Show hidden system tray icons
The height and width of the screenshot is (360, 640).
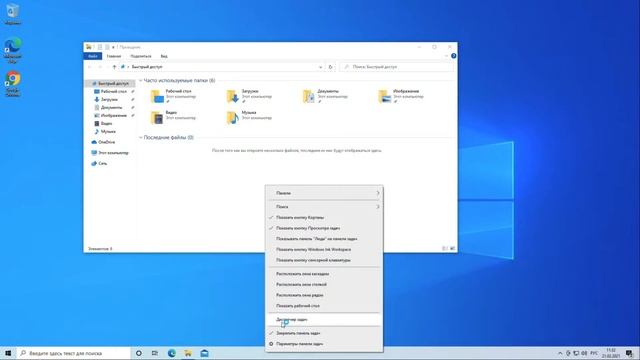560,353
